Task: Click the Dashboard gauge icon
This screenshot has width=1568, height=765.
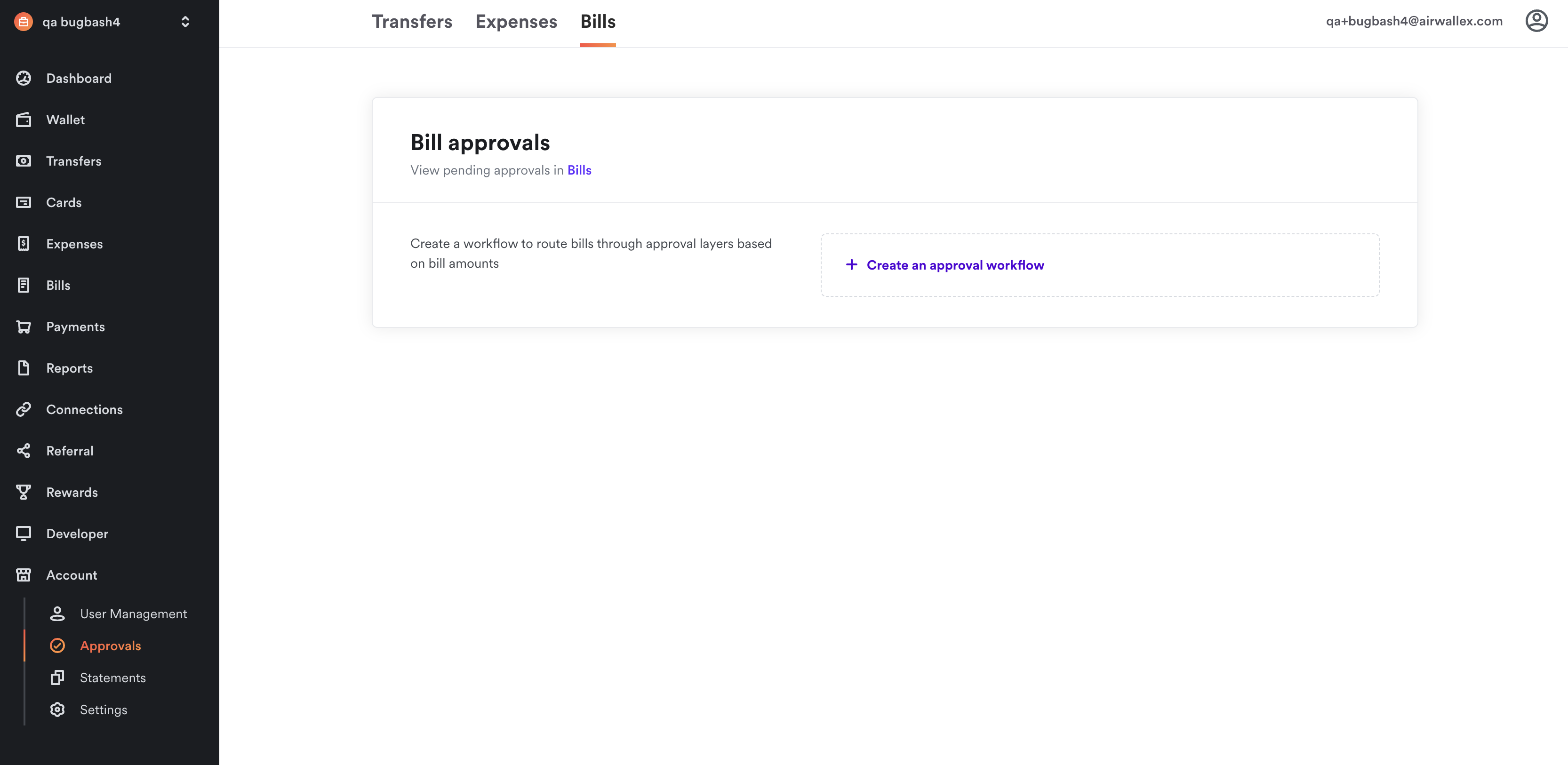Action: click(23, 78)
